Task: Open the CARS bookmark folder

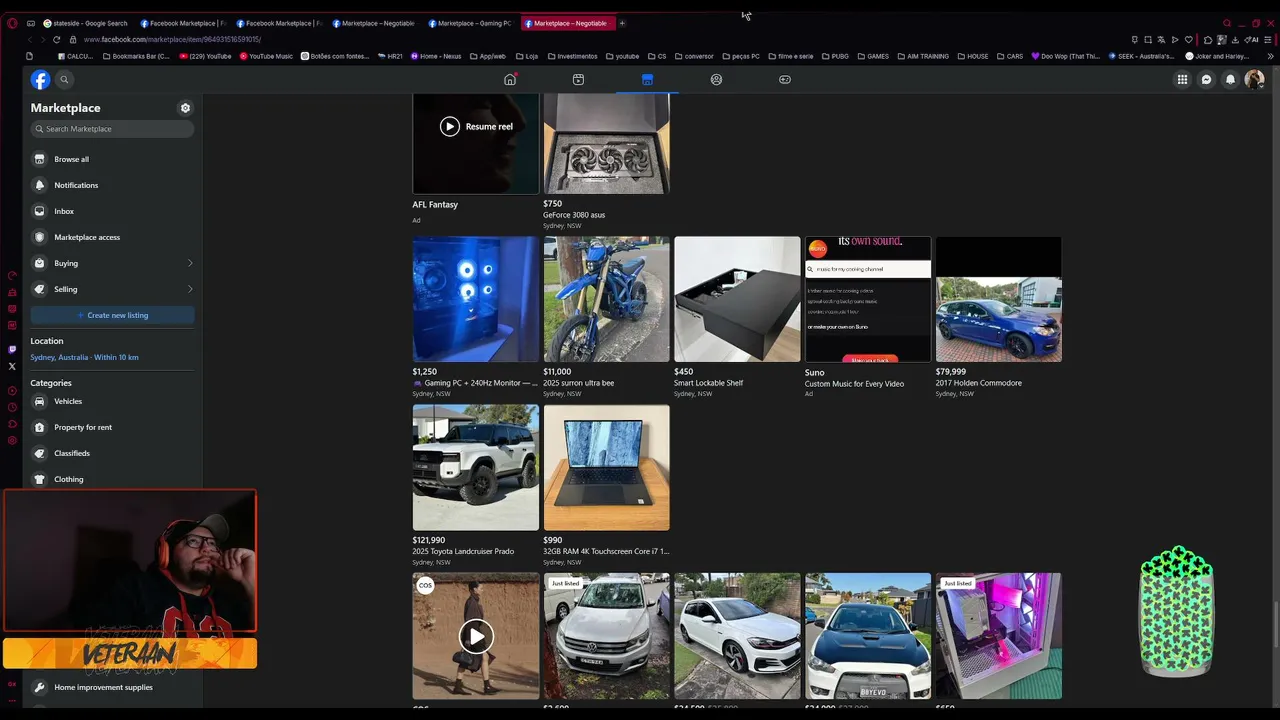Action: pos(1010,56)
